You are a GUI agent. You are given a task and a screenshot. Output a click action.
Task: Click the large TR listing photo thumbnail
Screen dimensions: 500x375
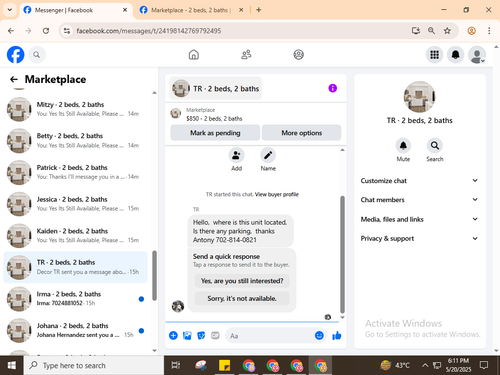[419, 97]
